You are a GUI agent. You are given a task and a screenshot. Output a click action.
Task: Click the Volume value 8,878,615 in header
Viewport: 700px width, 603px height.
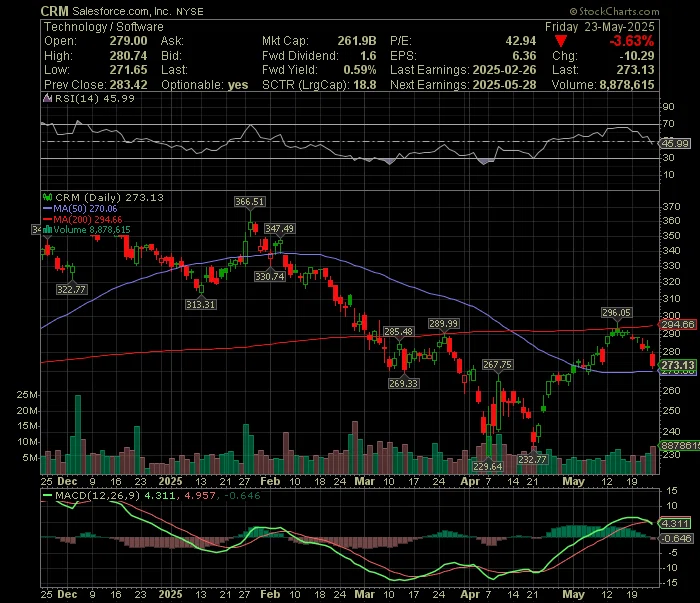click(627, 84)
